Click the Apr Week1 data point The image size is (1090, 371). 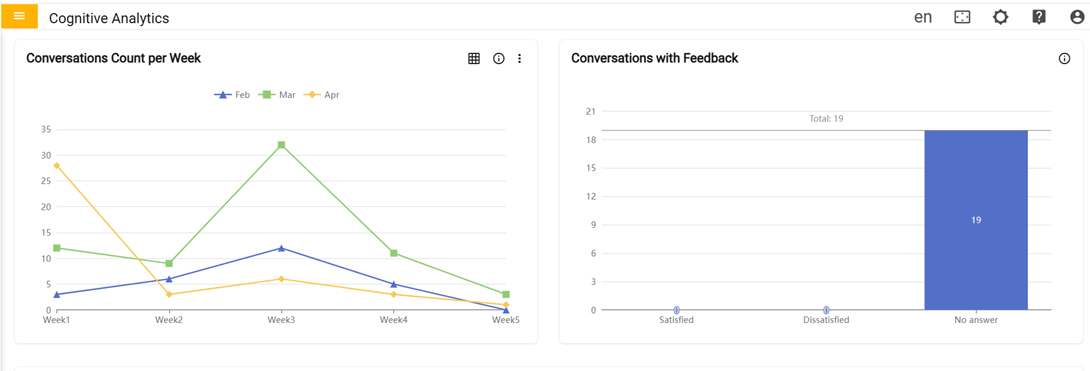click(x=56, y=165)
